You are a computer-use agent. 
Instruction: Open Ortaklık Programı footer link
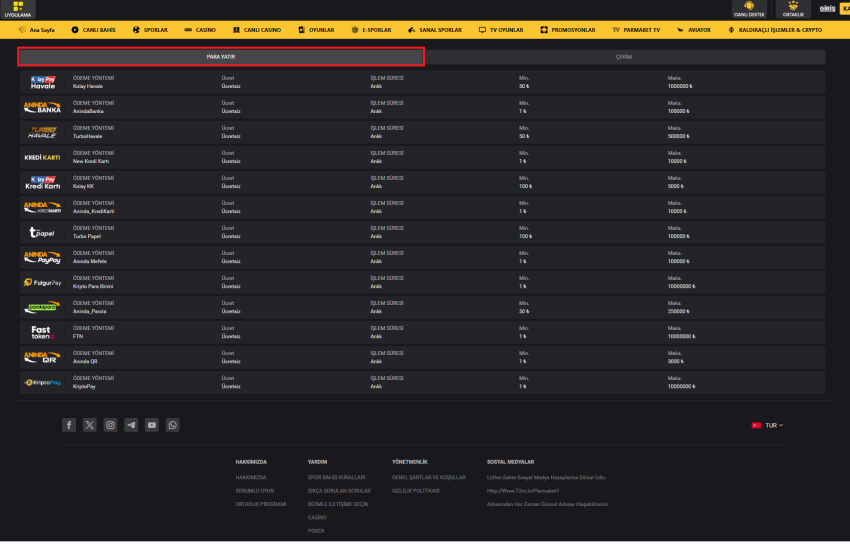pos(261,504)
